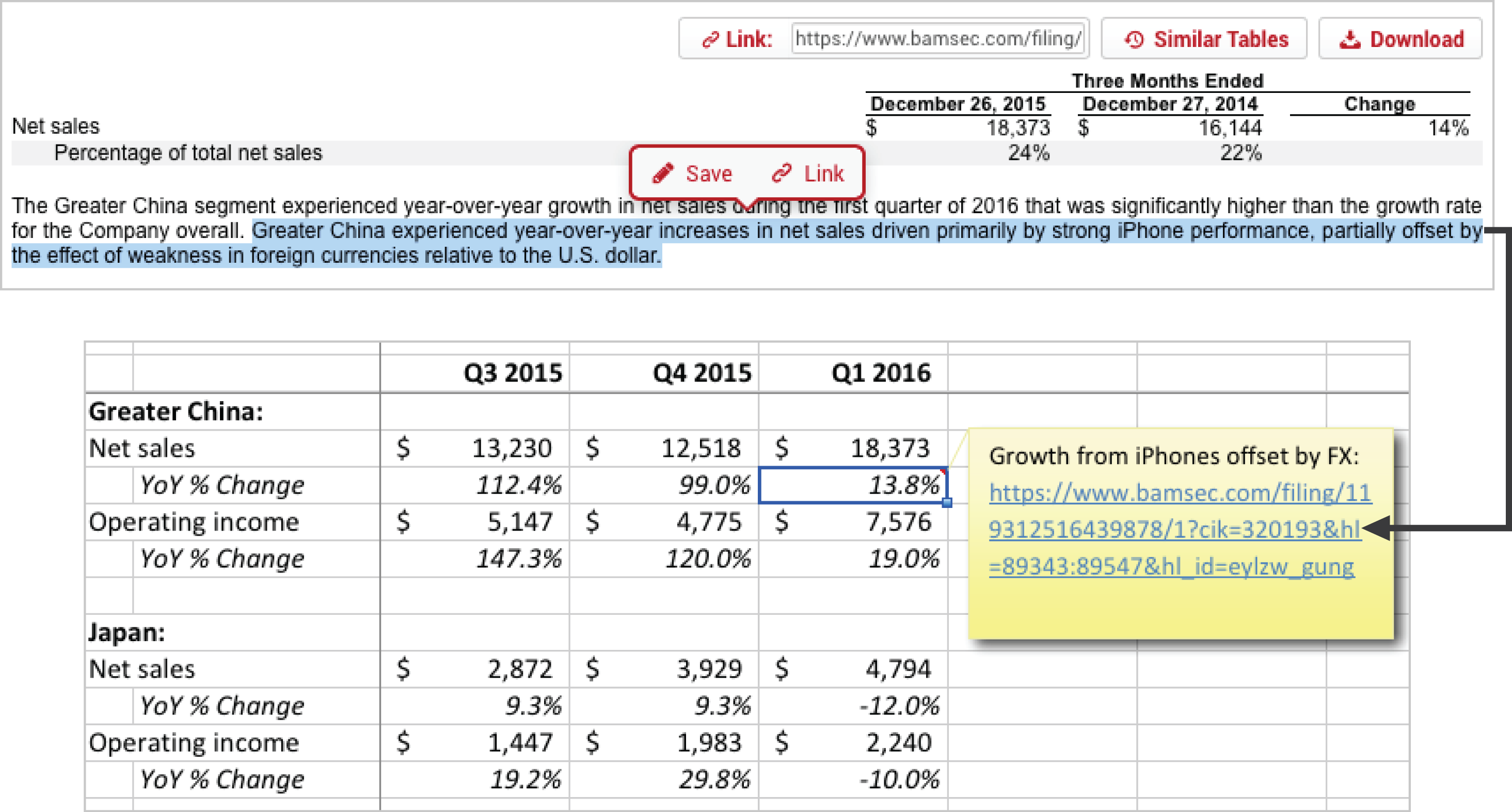
Task: Select Greater China net sales 12,518 cell
Action: [664, 448]
